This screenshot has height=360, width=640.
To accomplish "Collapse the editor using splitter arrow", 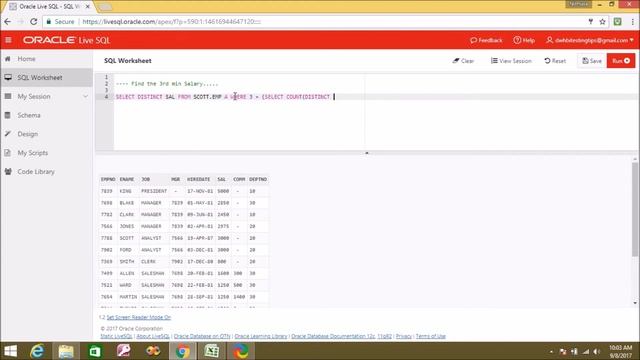I will (367, 153).
